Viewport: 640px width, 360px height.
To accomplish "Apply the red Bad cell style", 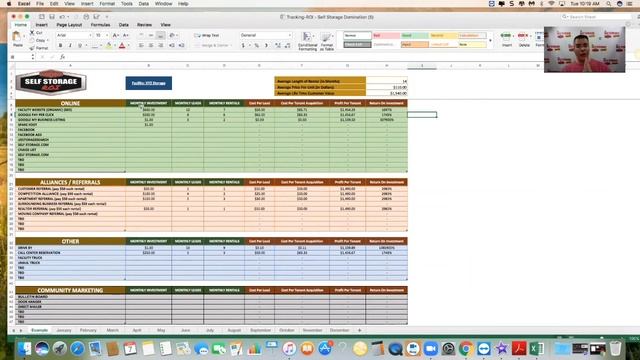I will point(386,36).
